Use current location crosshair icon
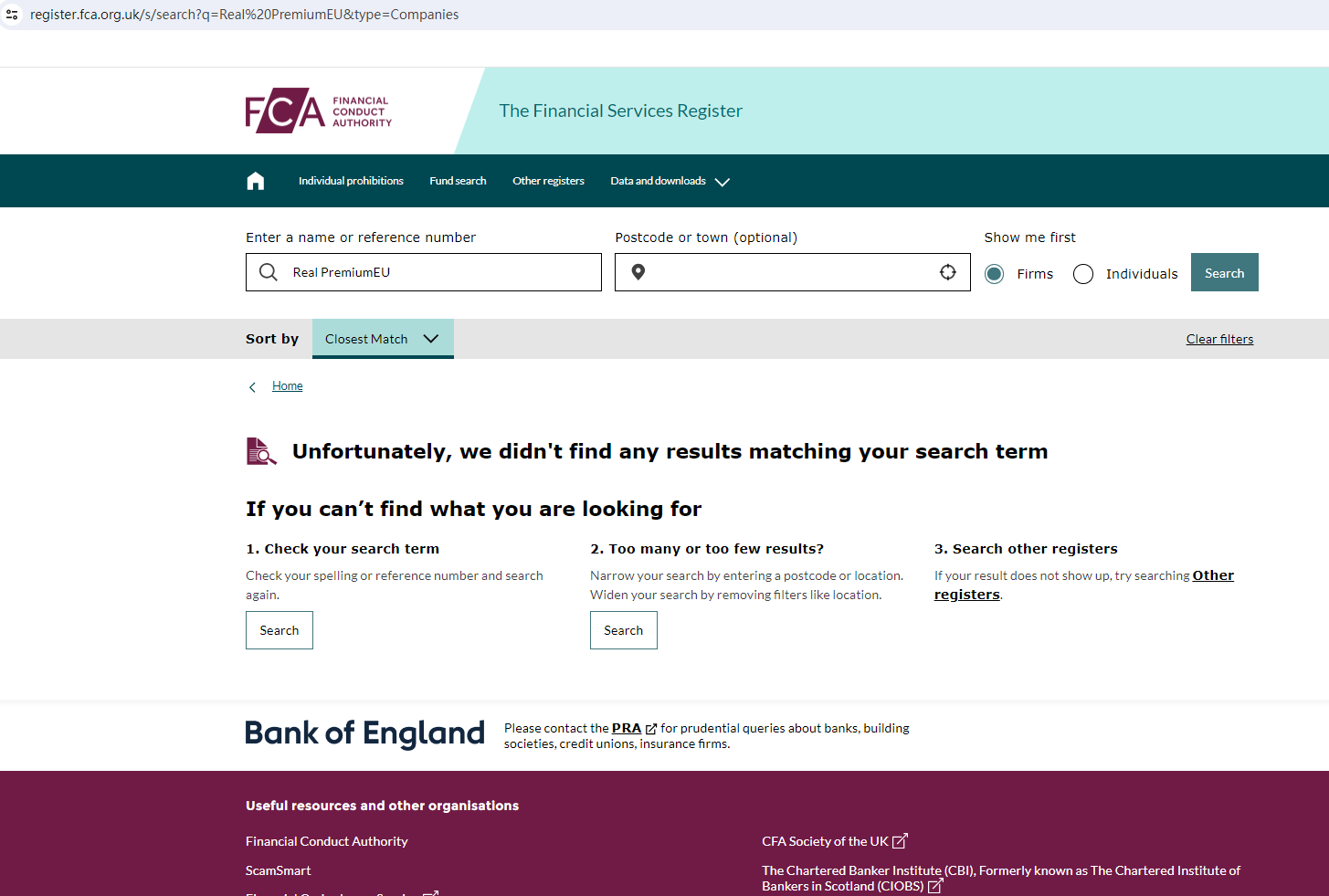The width and height of the screenshot is (1329, 896). click(948, 272)
